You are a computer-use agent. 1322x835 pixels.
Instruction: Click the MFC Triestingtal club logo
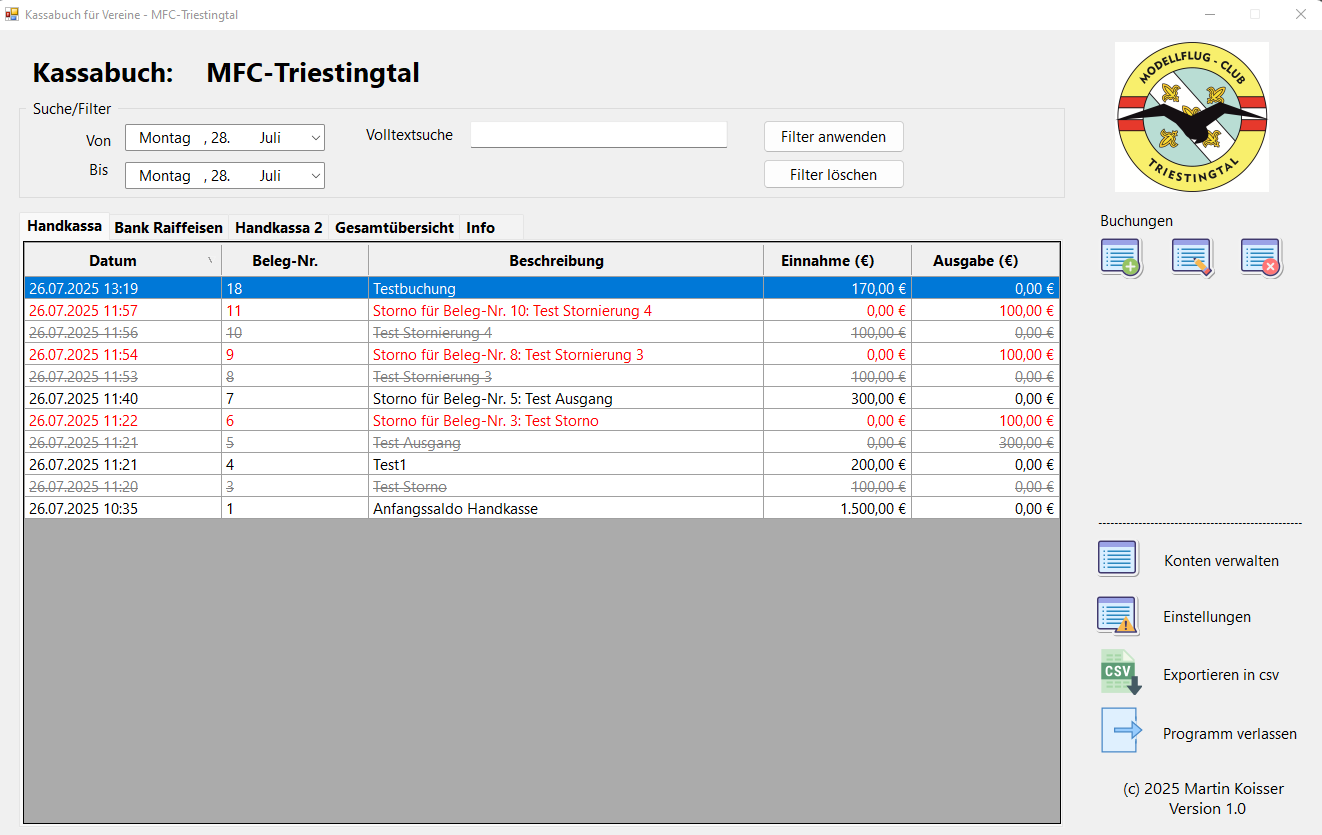click(1192, 117)
